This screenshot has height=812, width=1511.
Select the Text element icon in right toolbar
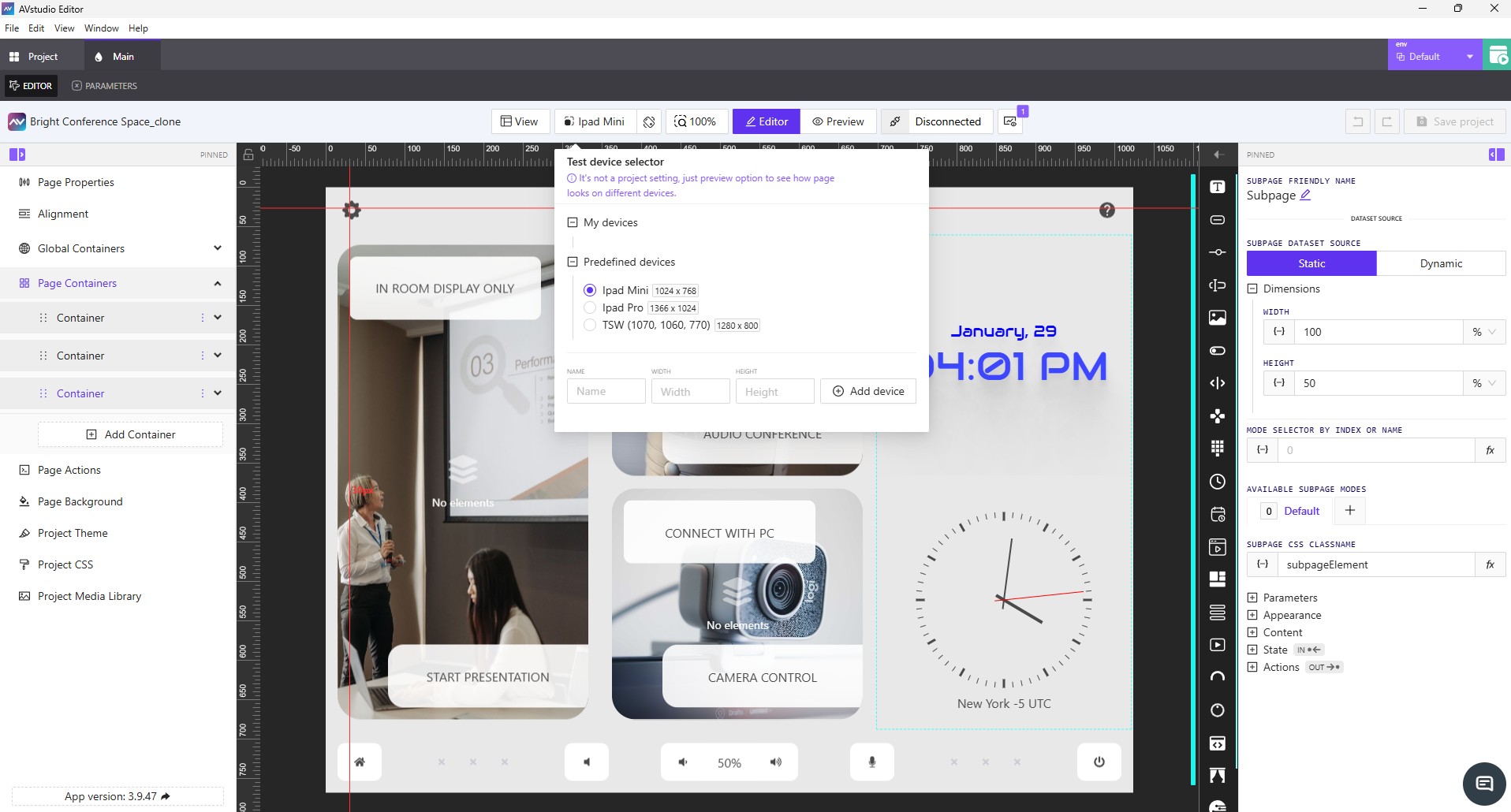[1217, 187]
